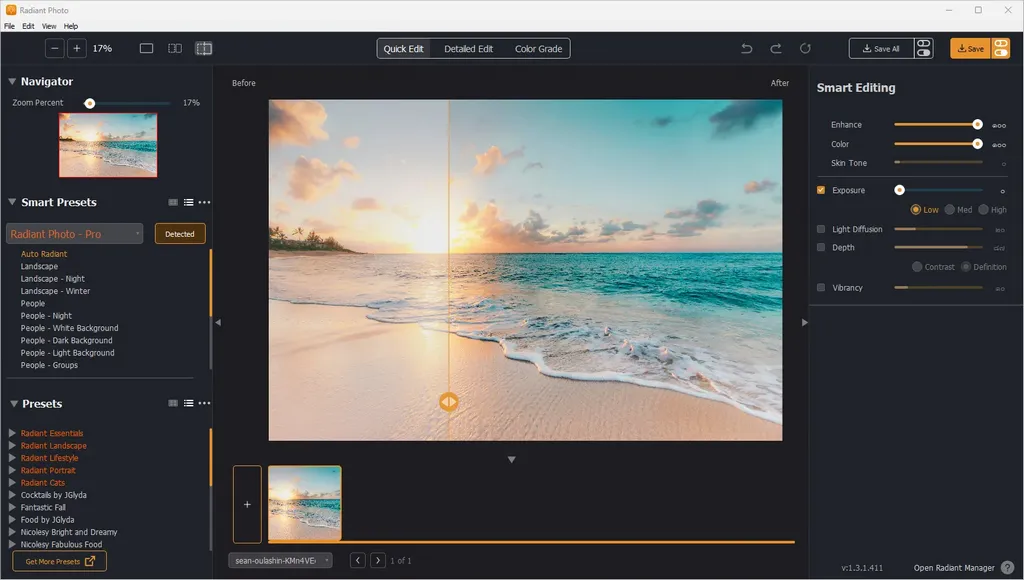The image size is (1024, 580).
Task: Enable the Light Diffusion checkbox
Action: pos(821,229)
